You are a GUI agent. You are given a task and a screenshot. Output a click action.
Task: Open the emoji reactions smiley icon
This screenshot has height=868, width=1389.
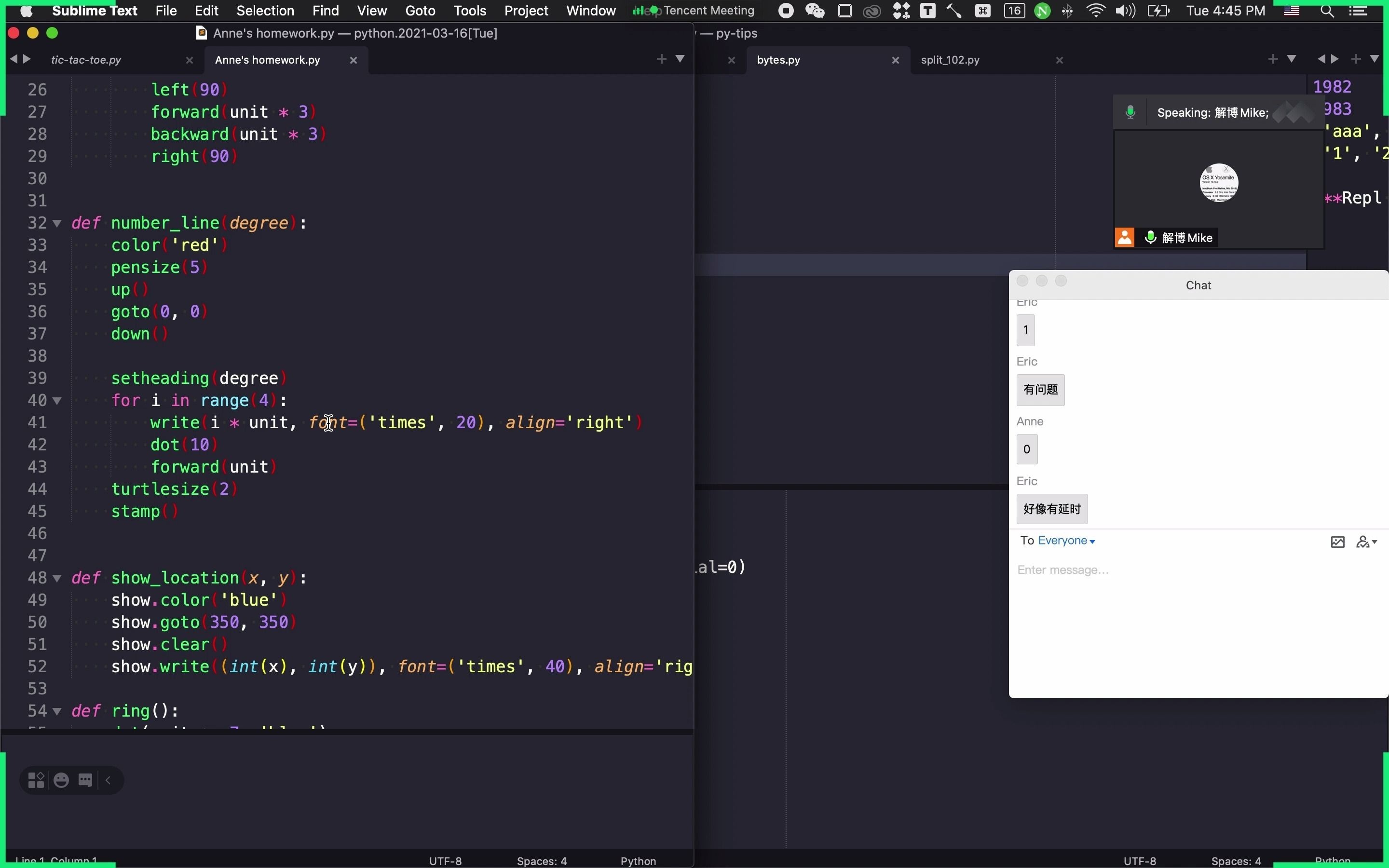61,780
